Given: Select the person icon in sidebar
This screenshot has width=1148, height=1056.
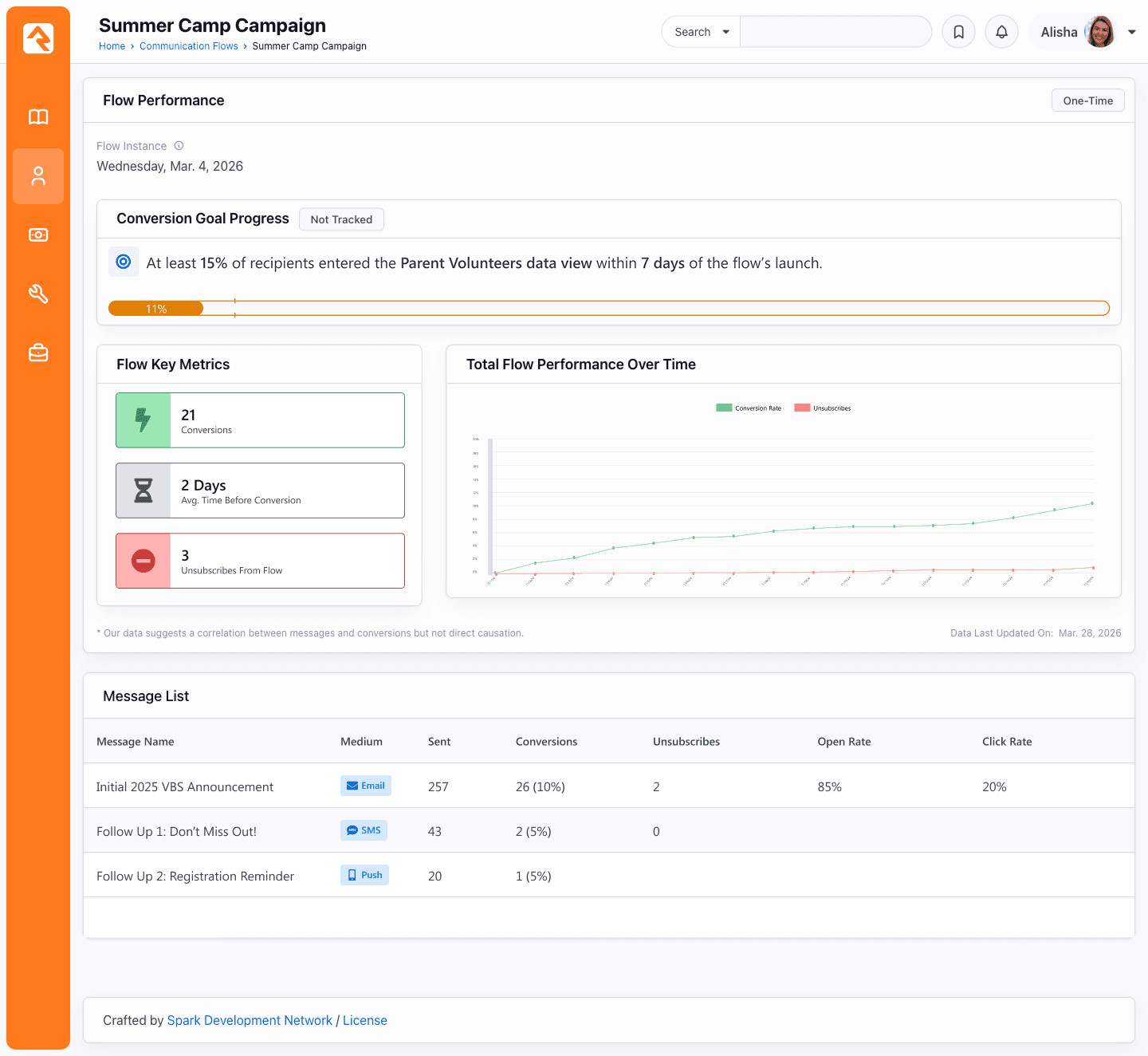Looking at the screenshot, I should click(x=38, y=176).
